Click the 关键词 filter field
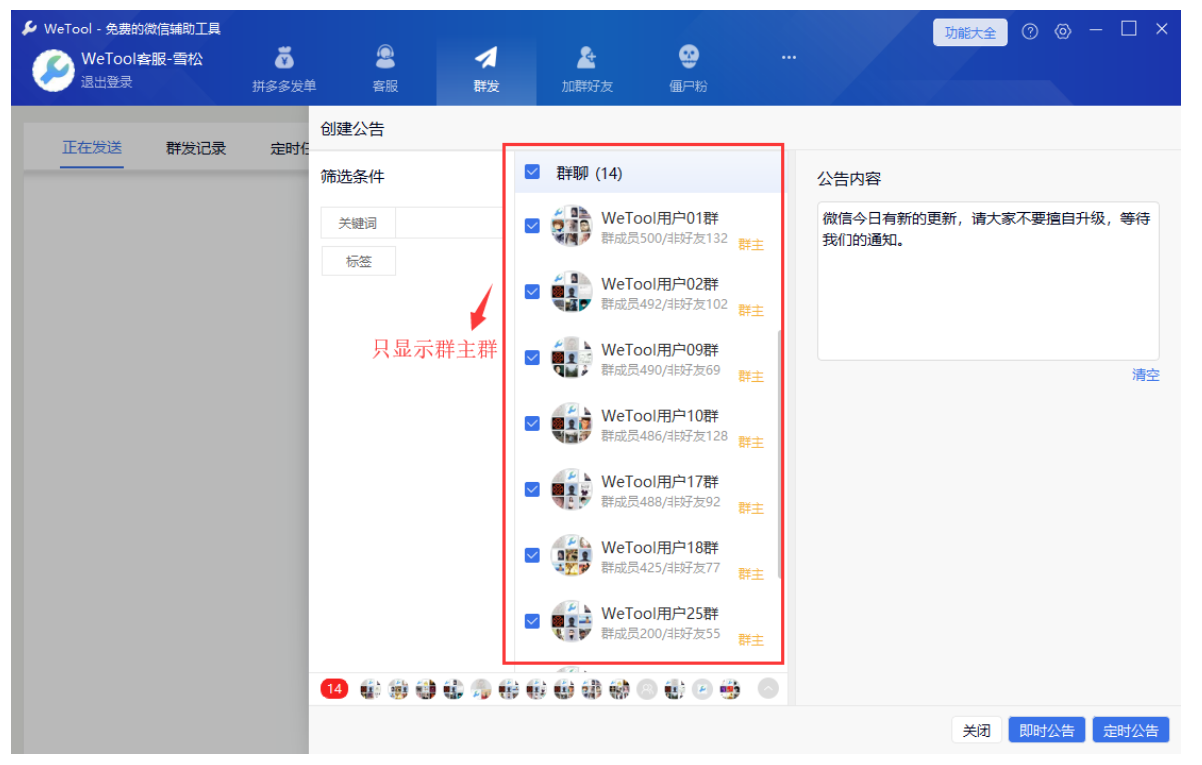Screen dimensions: 1202x765 pos(449,223)
